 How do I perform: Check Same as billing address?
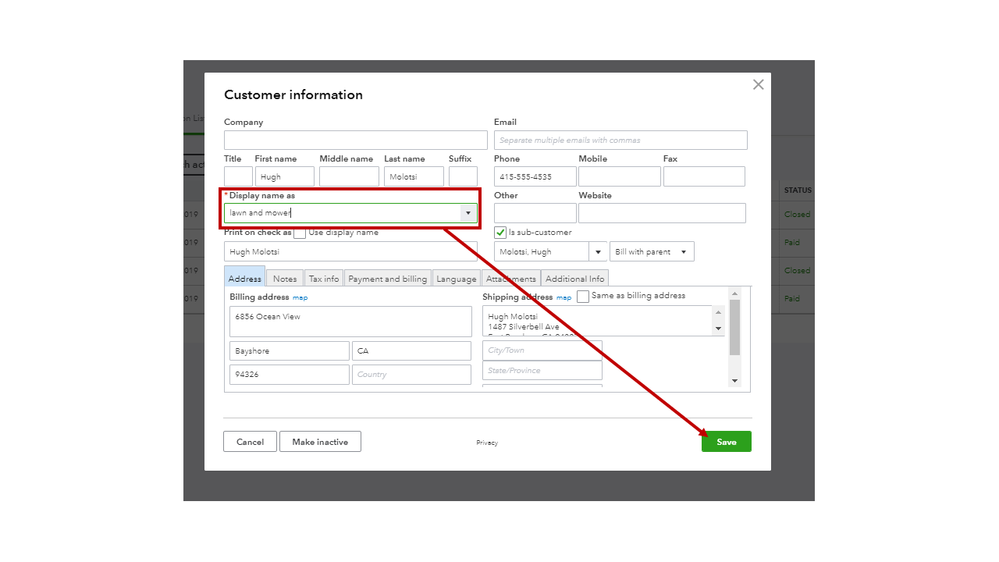[583, 296]
